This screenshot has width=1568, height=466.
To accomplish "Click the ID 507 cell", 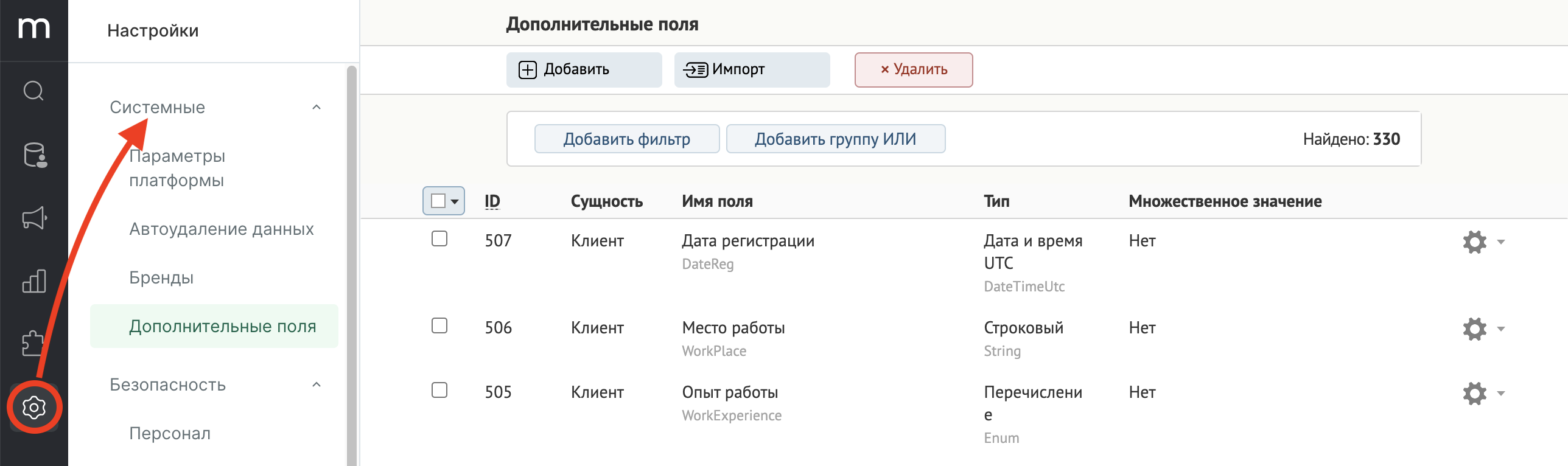I will point(499,241).
